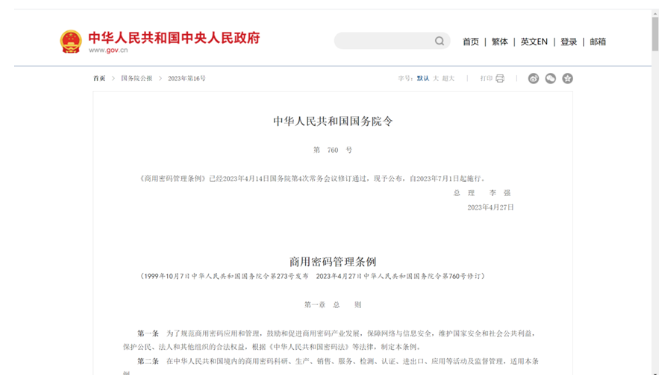This screenshot has height=375, width=661.
Task: Open the 邮箱 link
Action: pos(598,42)
